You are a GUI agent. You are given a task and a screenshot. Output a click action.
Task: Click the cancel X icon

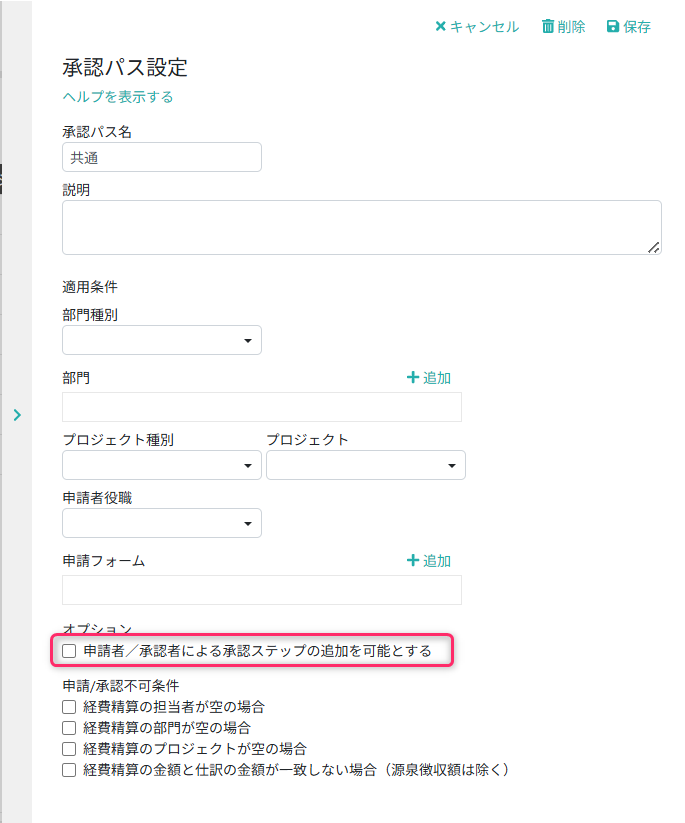point(440,27)
